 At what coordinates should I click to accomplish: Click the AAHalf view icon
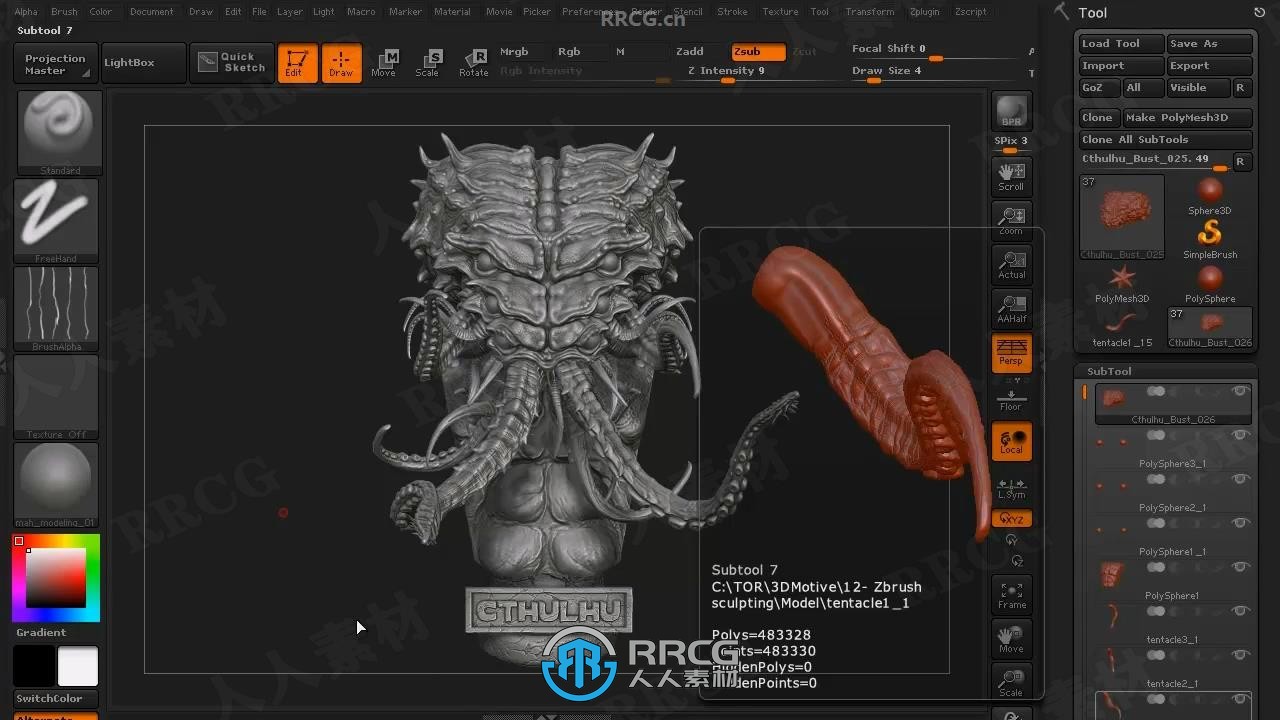(x=1012, y=309)
